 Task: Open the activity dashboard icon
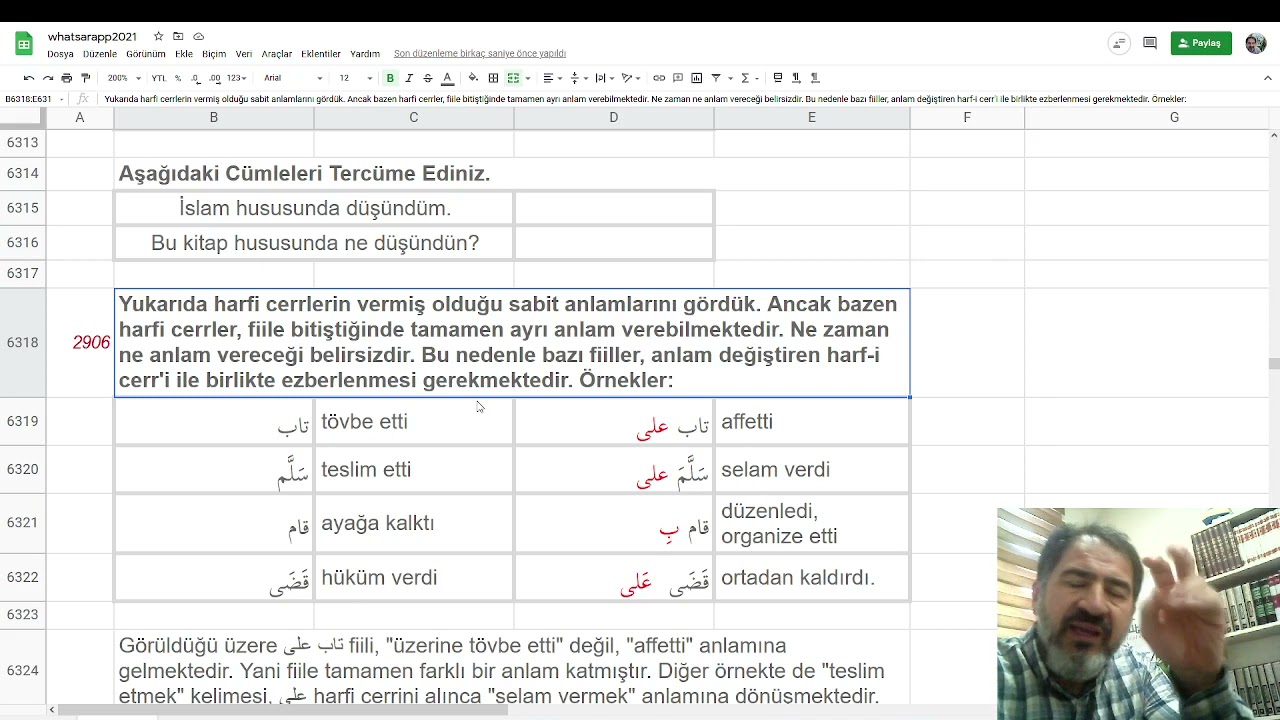pos(1119,43)
